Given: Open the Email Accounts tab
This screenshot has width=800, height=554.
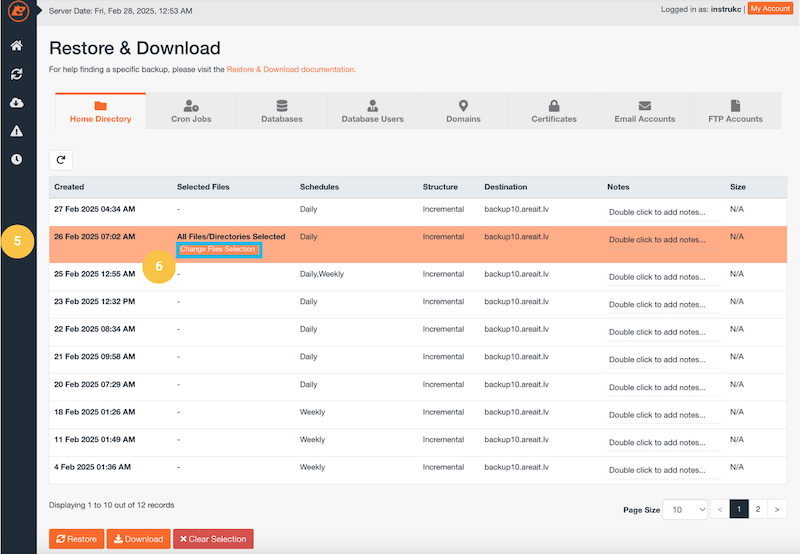Looking at the screenshot, I should click(x=644, y=111).
